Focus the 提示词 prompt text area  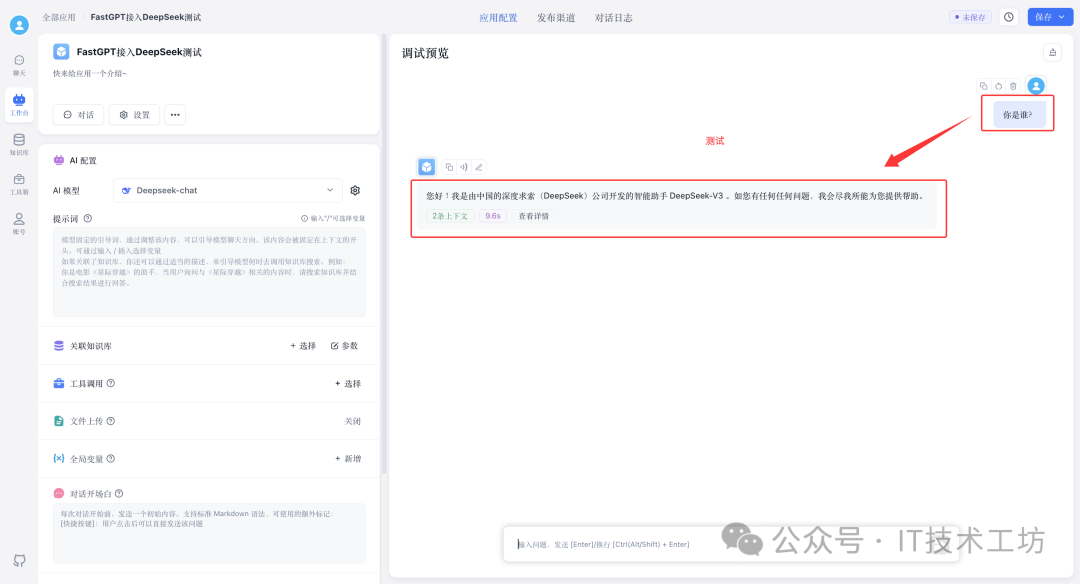[209, 272]
